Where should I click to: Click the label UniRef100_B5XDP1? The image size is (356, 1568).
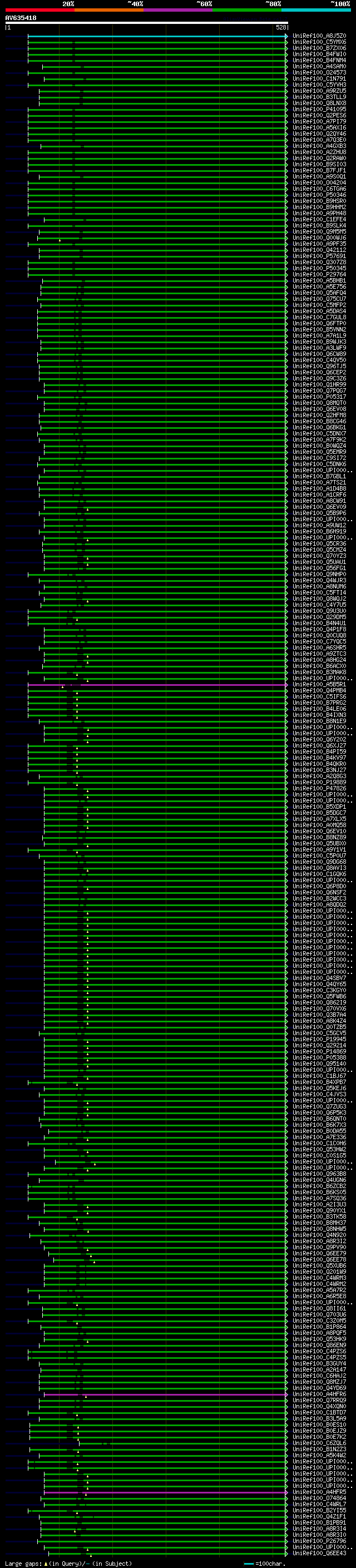319,807
